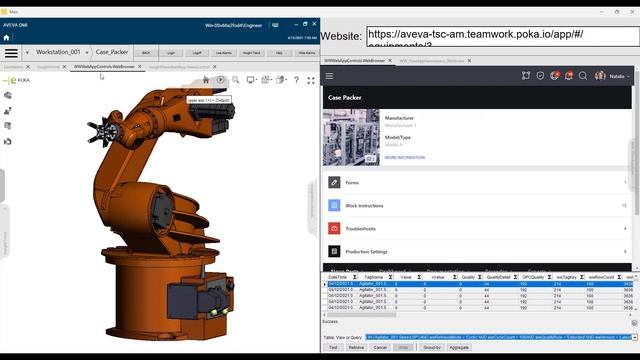The image size is (640, 360).
Task: Click the Forms pencil icon
Action: click(334, 182)
